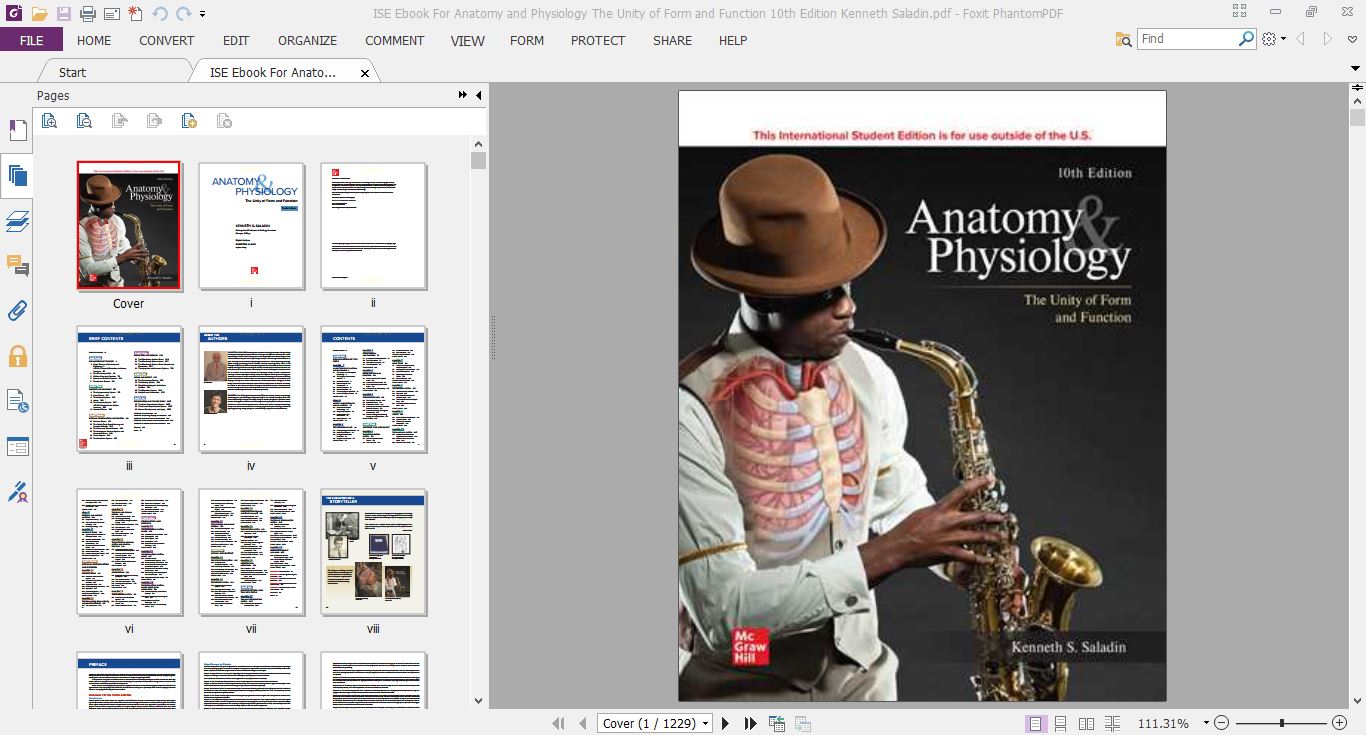Save the document using the floppy disk icon

pyautogui.click(x=63, y=14)
